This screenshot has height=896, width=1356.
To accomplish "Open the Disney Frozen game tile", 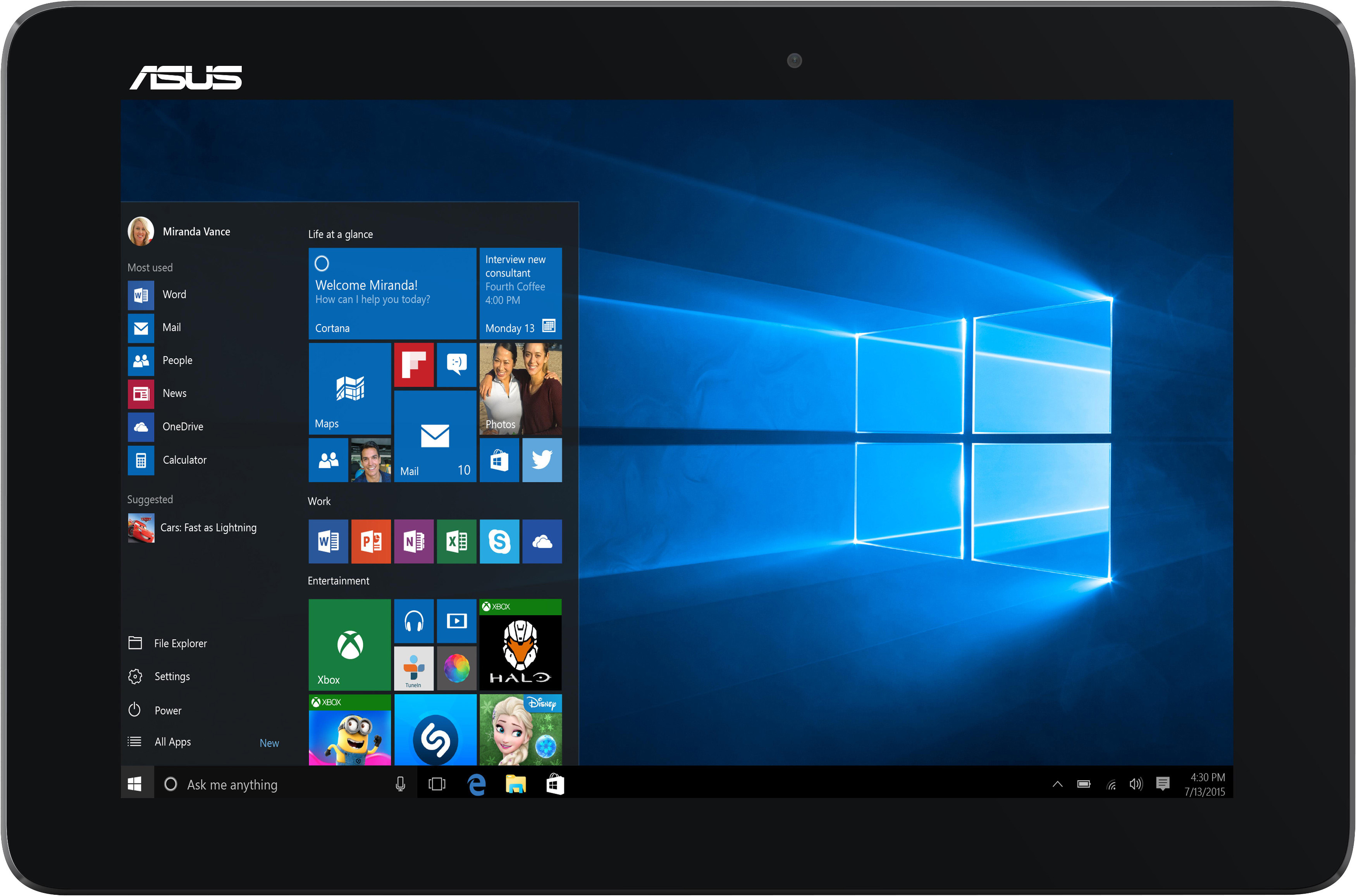I will coord(521,730).
